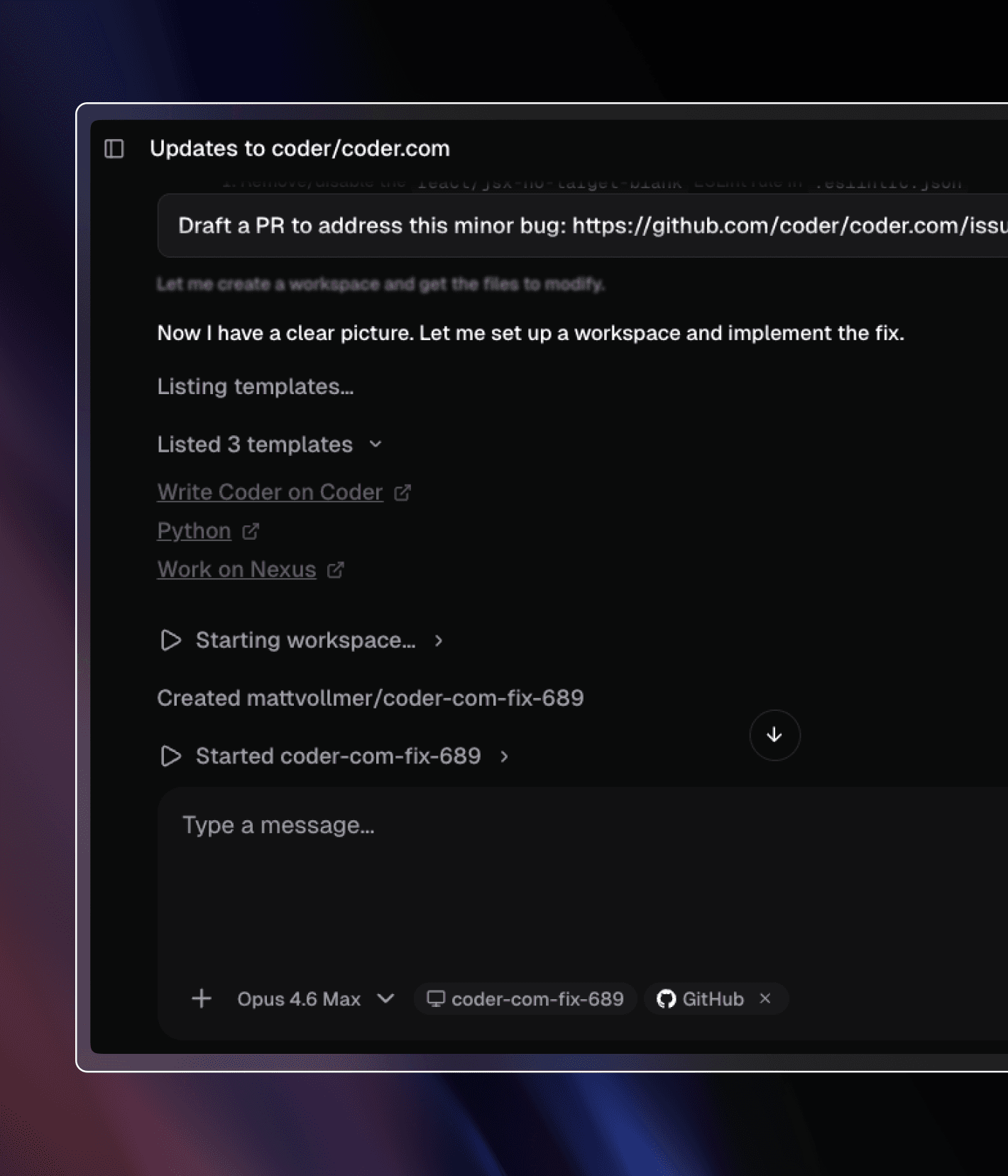Open the Python template link
Screen dimensions: 1008x1176
pyautogui.click(x=194, y=531)
